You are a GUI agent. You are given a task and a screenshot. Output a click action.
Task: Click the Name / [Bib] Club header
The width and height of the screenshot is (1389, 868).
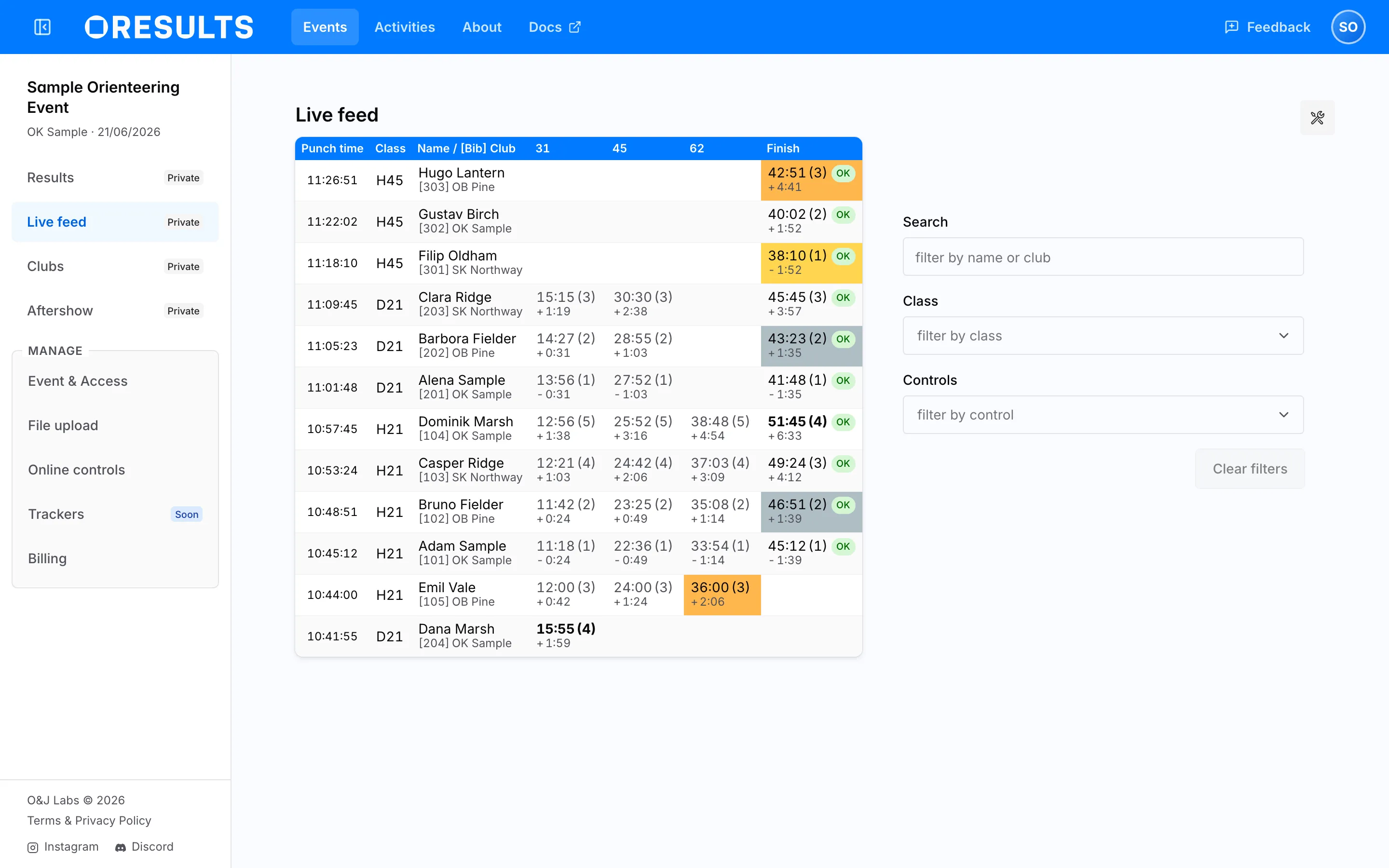[466, 148]
